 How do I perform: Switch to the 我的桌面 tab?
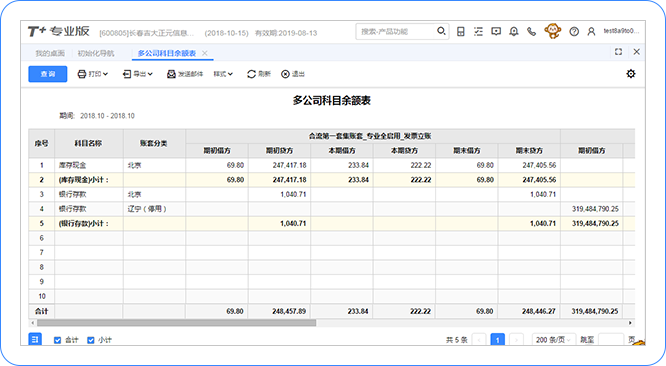[x=50, y=53]
